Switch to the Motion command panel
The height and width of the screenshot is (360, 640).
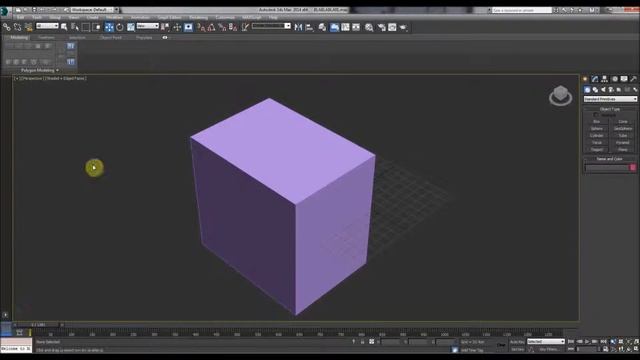click(614, 79)
